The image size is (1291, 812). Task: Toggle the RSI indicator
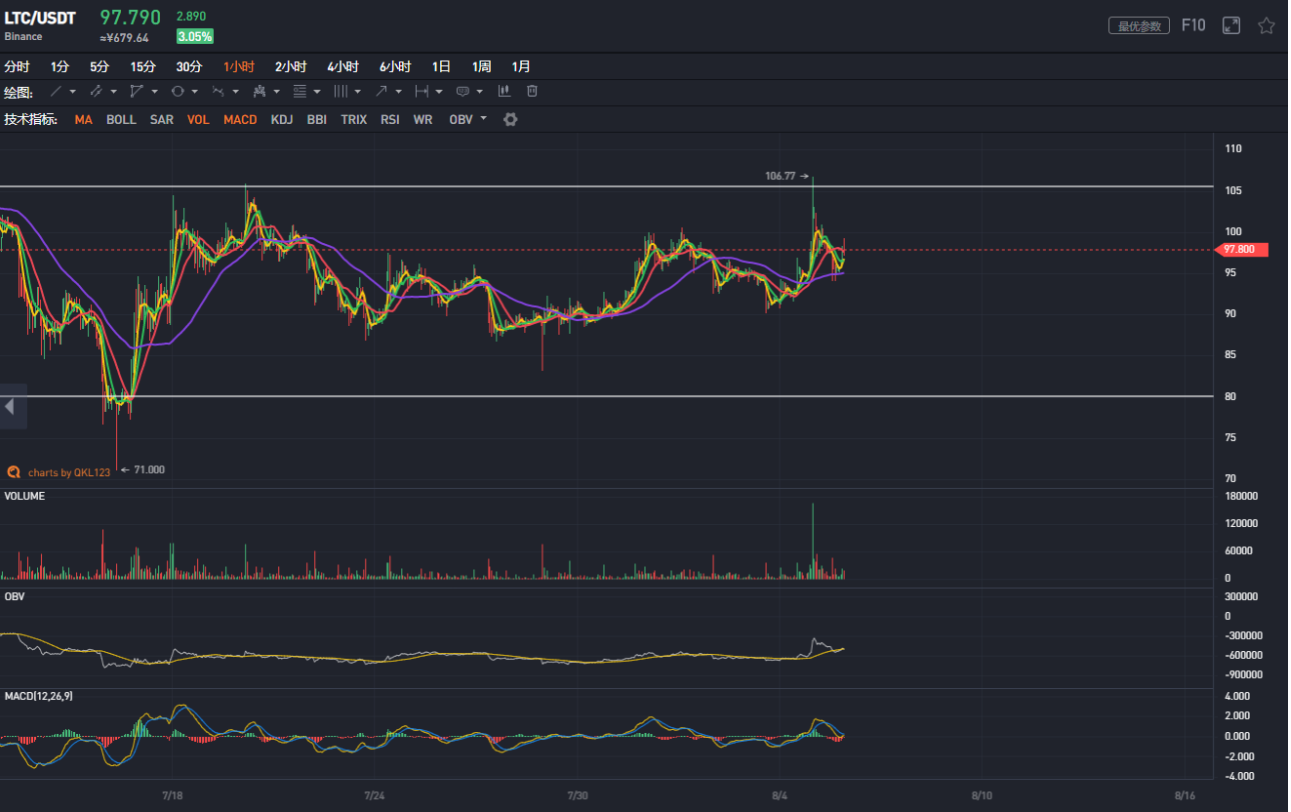[390, 119]
